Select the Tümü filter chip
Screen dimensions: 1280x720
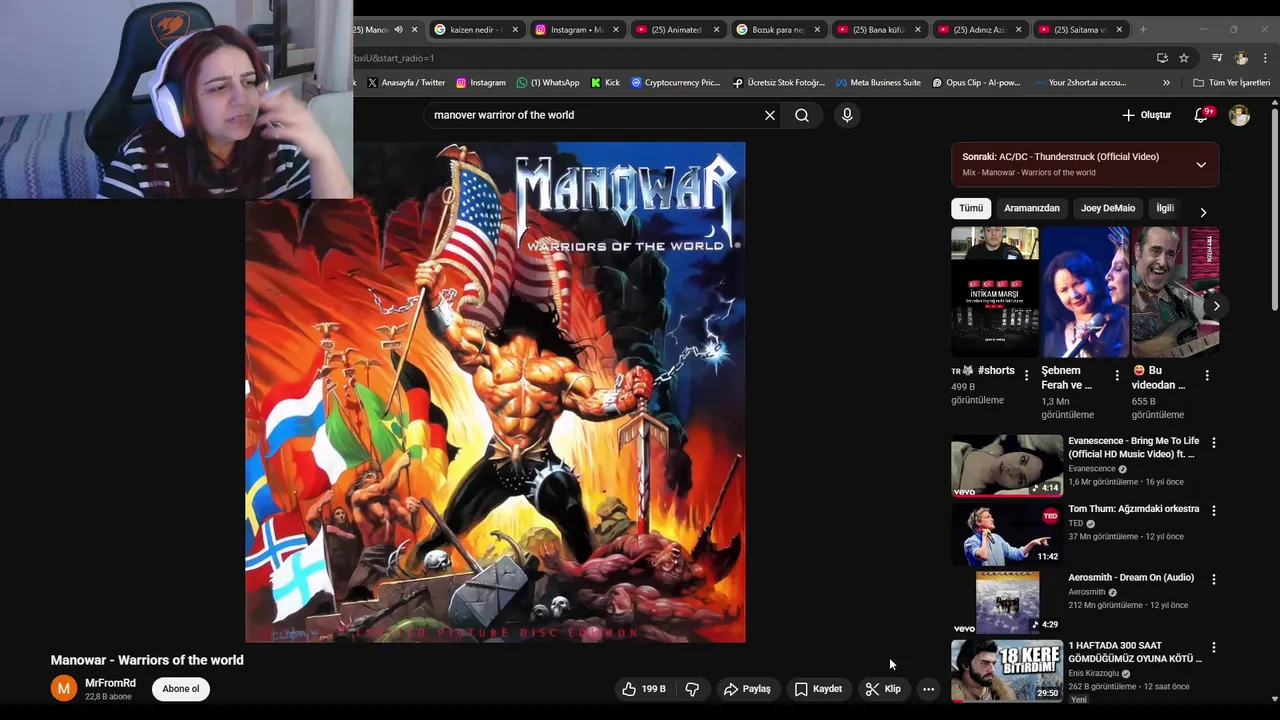point(972,208)
